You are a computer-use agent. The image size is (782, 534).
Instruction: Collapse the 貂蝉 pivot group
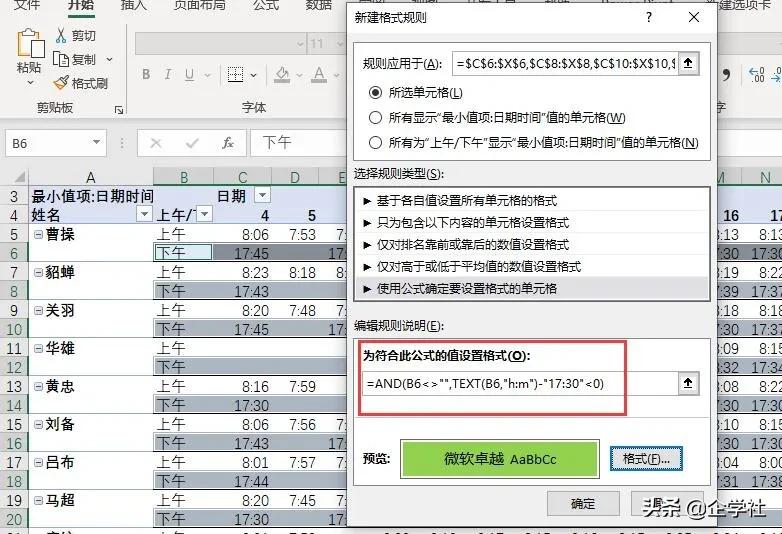(38, 272)
